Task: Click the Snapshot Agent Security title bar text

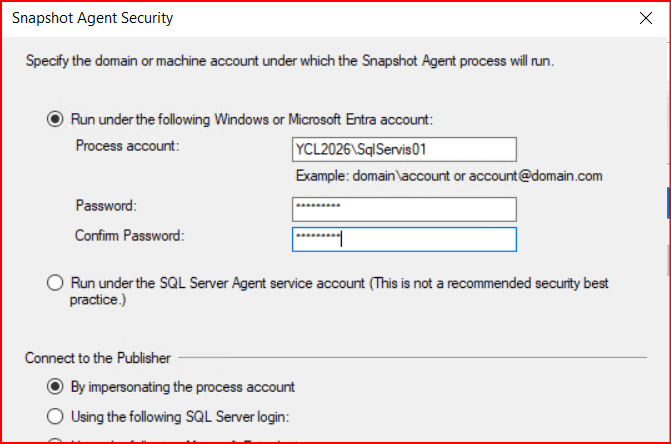Action: [92, 17]
